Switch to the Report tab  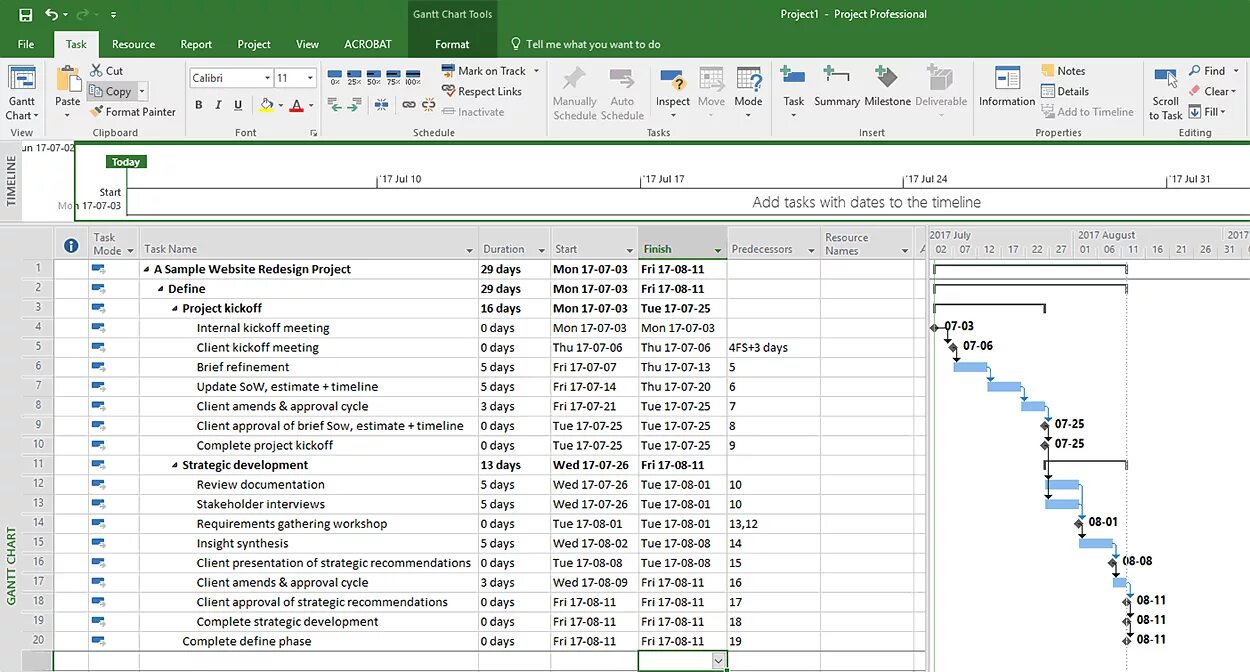196,44
